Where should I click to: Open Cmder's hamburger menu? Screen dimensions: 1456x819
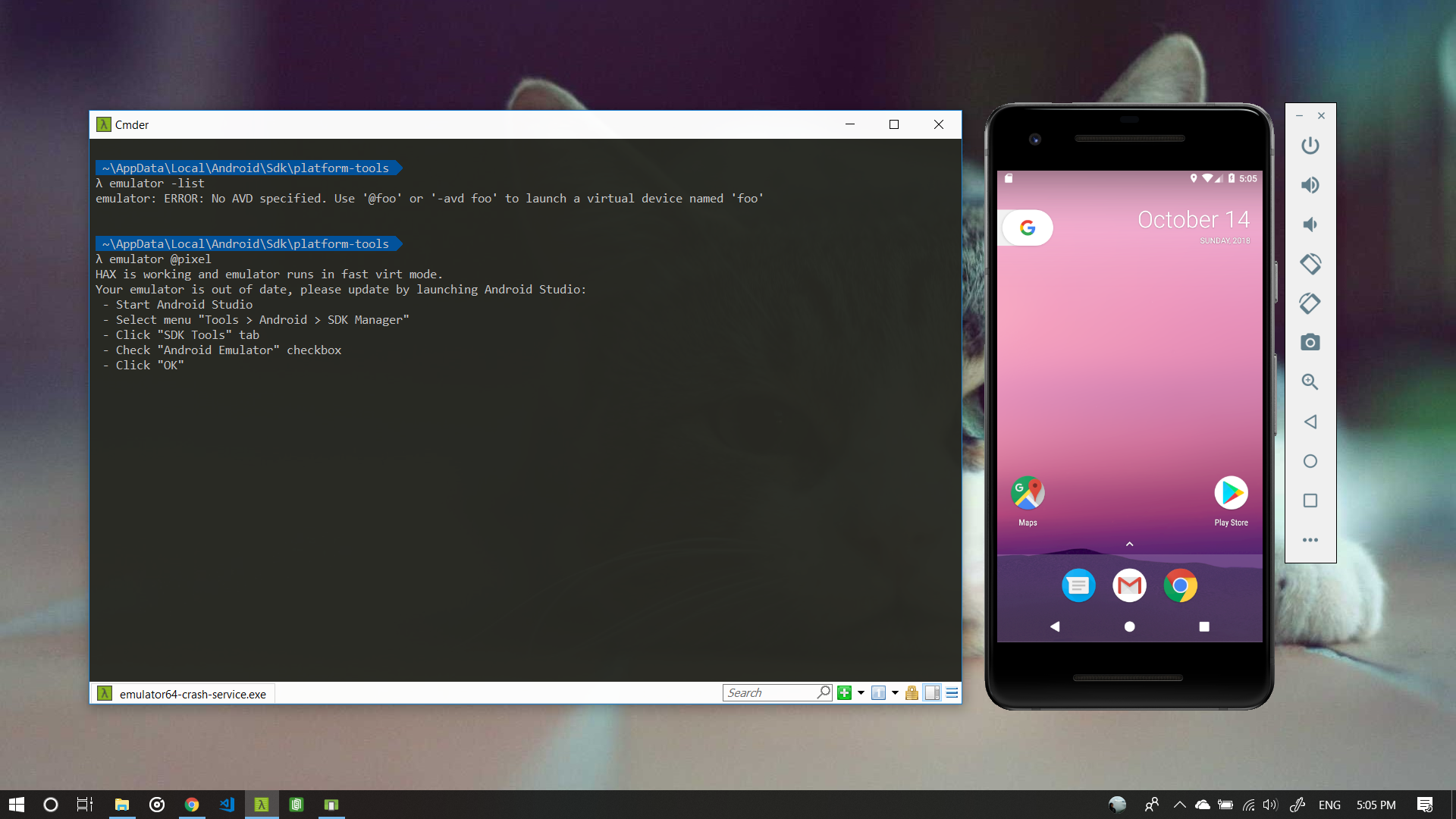coord(952,692)
